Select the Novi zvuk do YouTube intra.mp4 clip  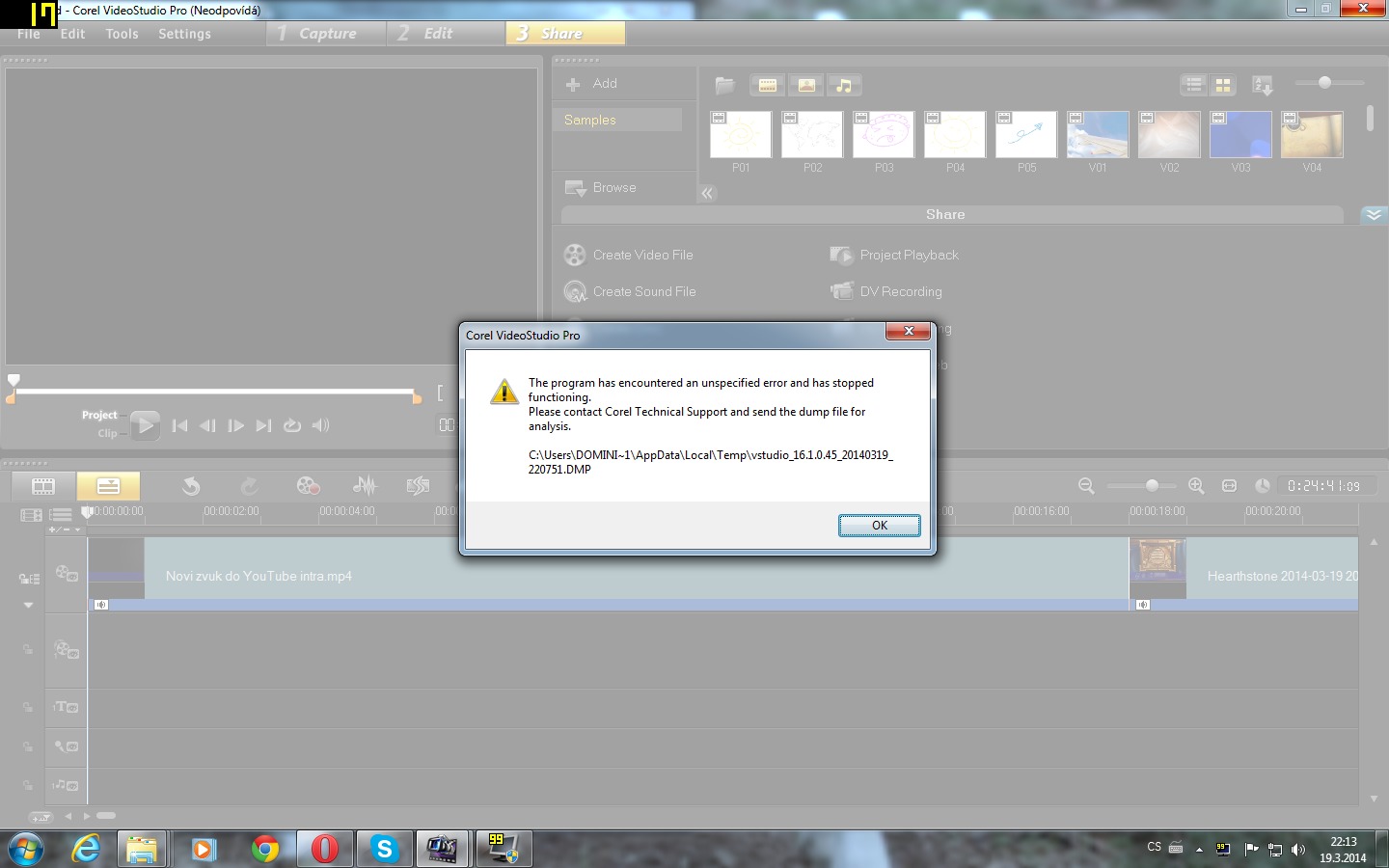tap(609, 575)
